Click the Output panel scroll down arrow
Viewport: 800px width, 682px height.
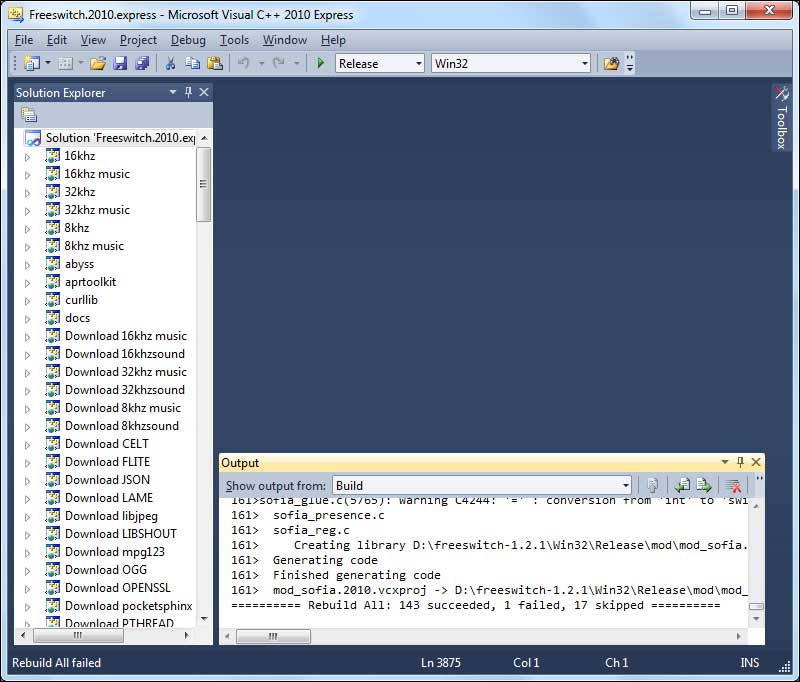pos(756,619)
